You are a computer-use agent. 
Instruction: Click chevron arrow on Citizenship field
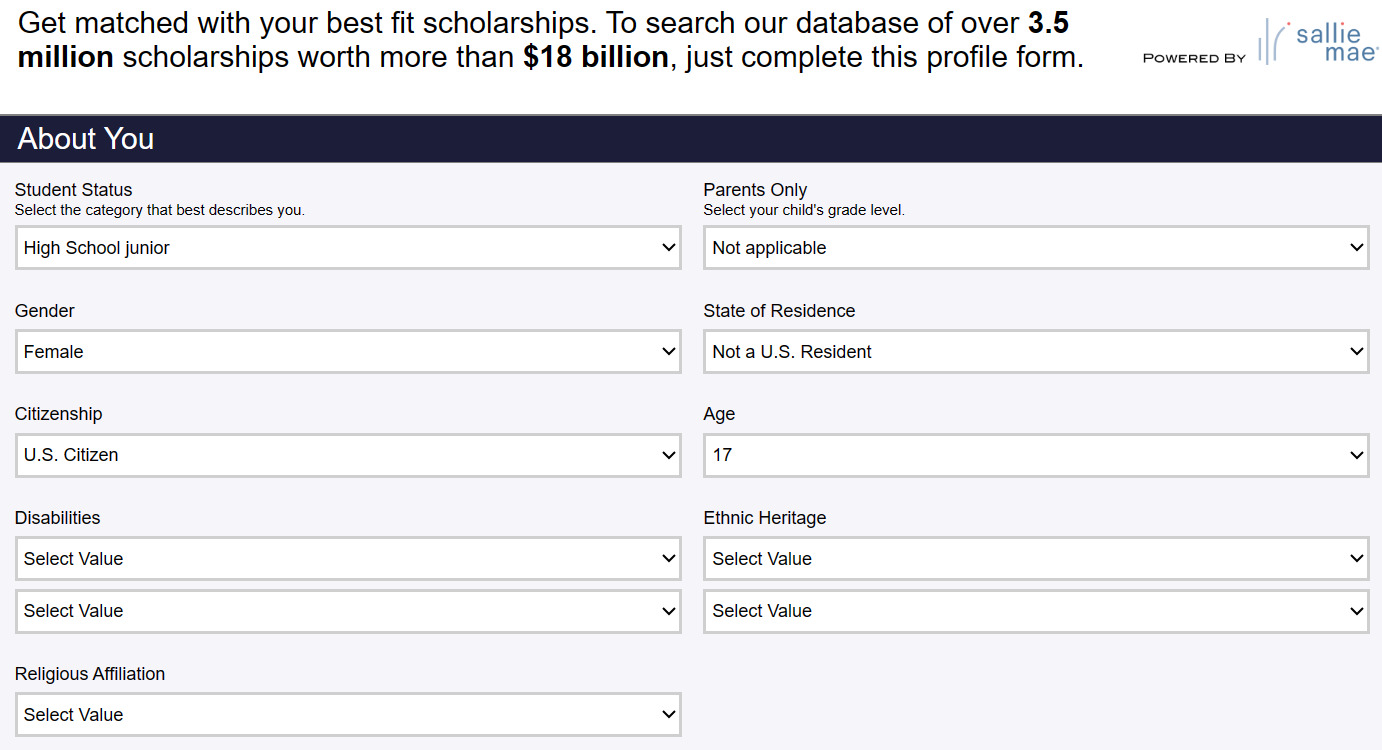(669, 455)
